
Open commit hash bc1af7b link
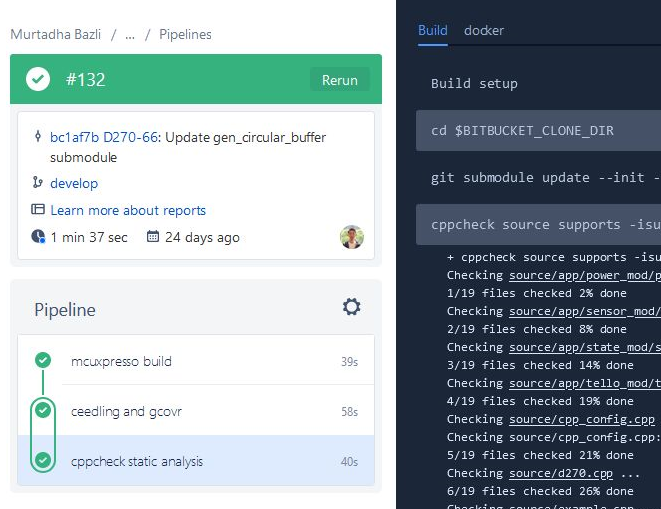[75, 137]
